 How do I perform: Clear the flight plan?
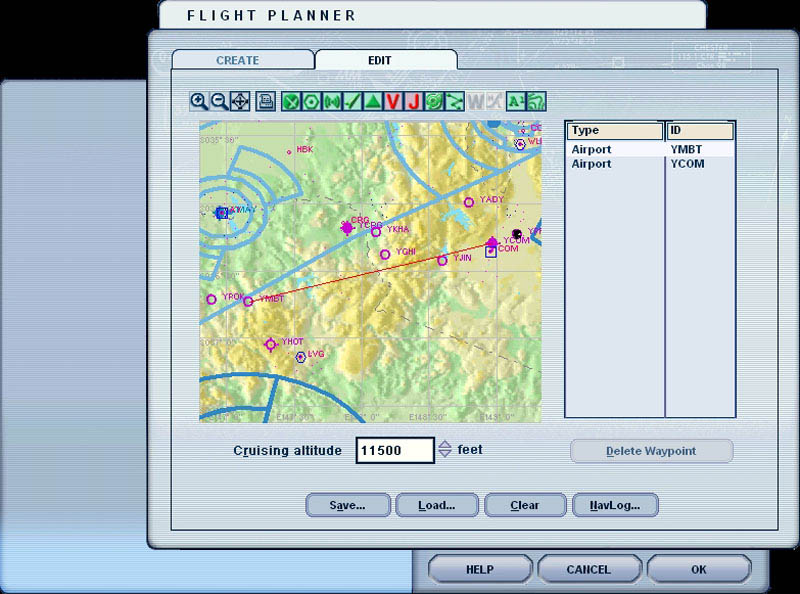(525, 505)
